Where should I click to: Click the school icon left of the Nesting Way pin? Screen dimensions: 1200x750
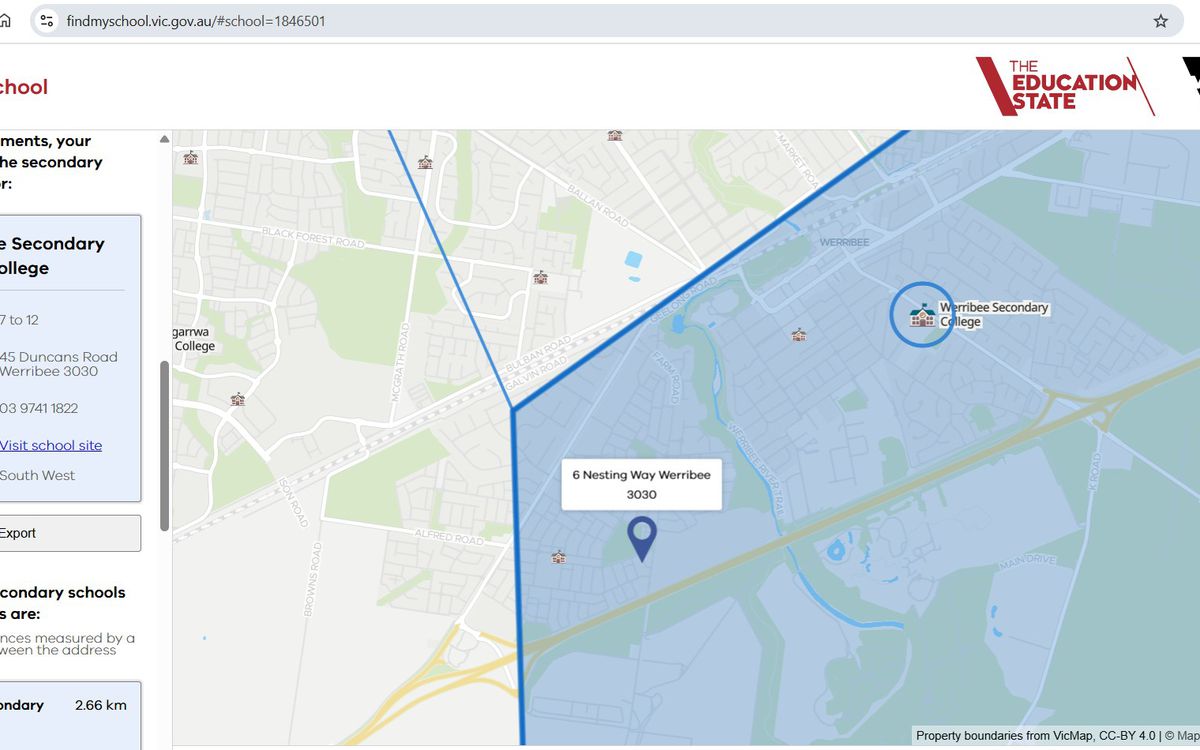coord(559,557)
